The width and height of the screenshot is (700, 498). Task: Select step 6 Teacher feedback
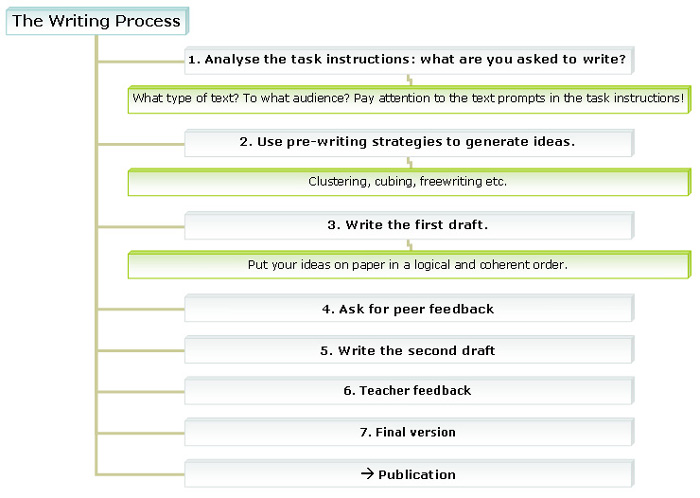click(409, 391)
